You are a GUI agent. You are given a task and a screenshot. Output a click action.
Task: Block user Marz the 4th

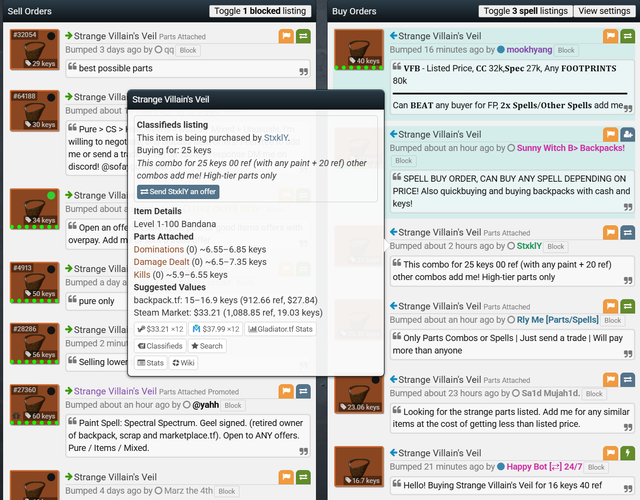point(227,491)
